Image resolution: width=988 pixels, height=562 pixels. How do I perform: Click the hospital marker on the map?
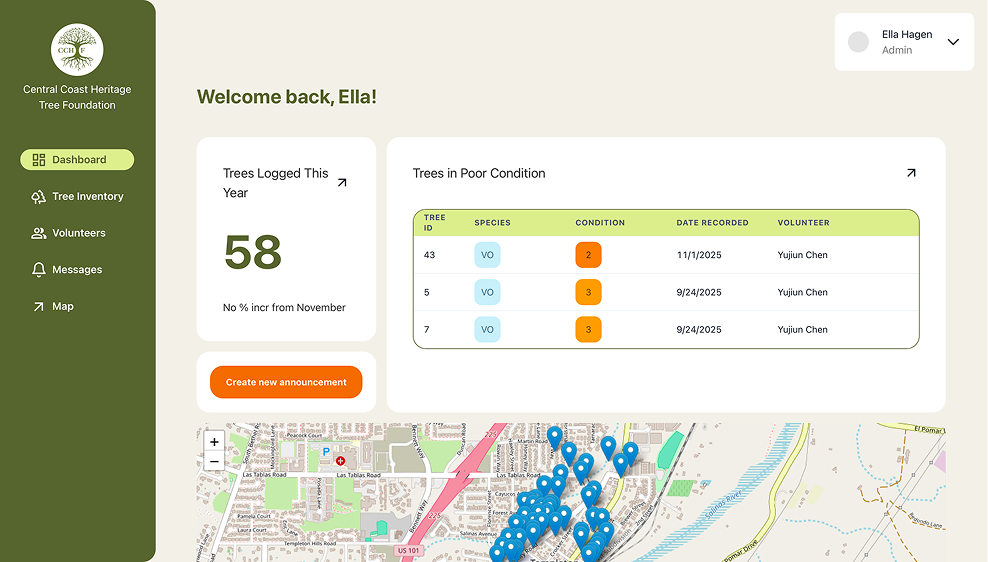point(340,461)
